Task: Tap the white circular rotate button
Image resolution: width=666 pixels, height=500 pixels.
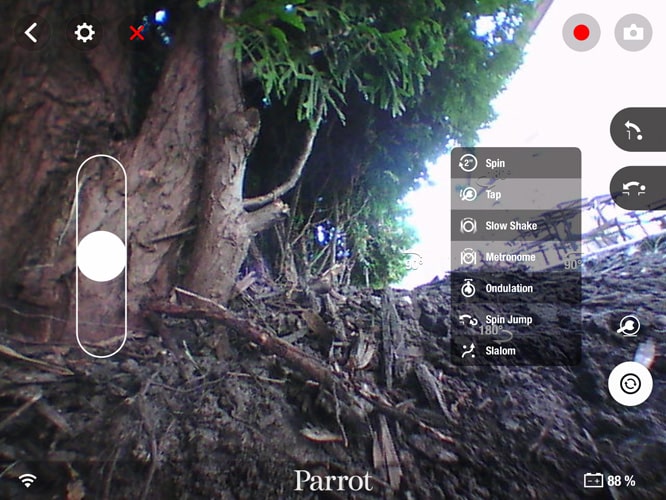Action: (630, 384)
